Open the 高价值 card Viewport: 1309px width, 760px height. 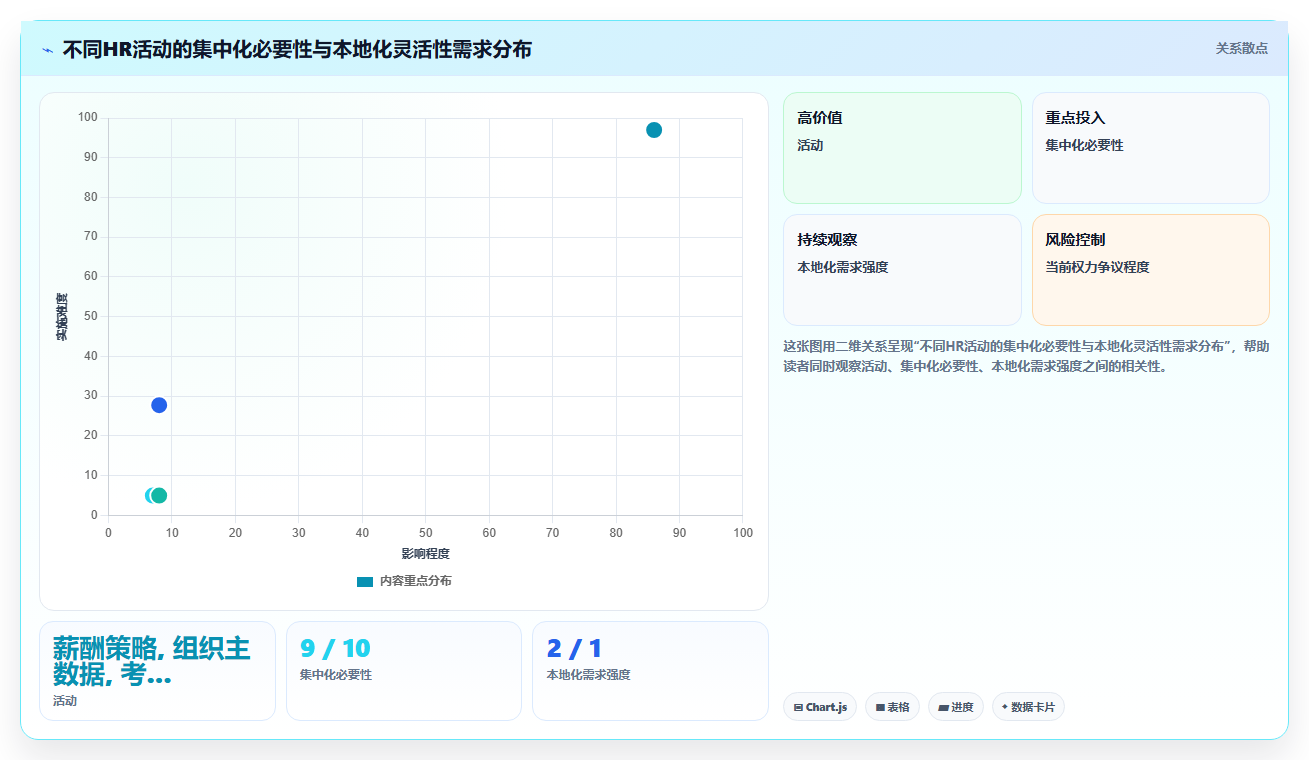click(902, 148)
